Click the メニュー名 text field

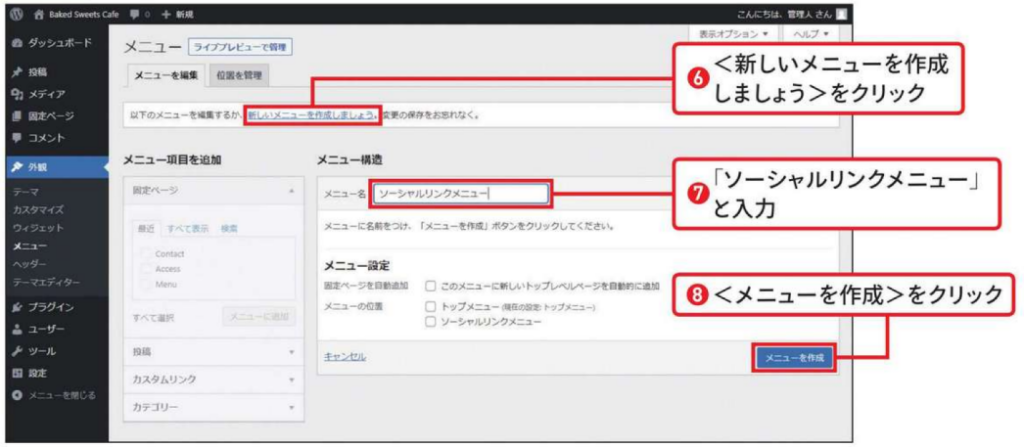tap(460, 194)
